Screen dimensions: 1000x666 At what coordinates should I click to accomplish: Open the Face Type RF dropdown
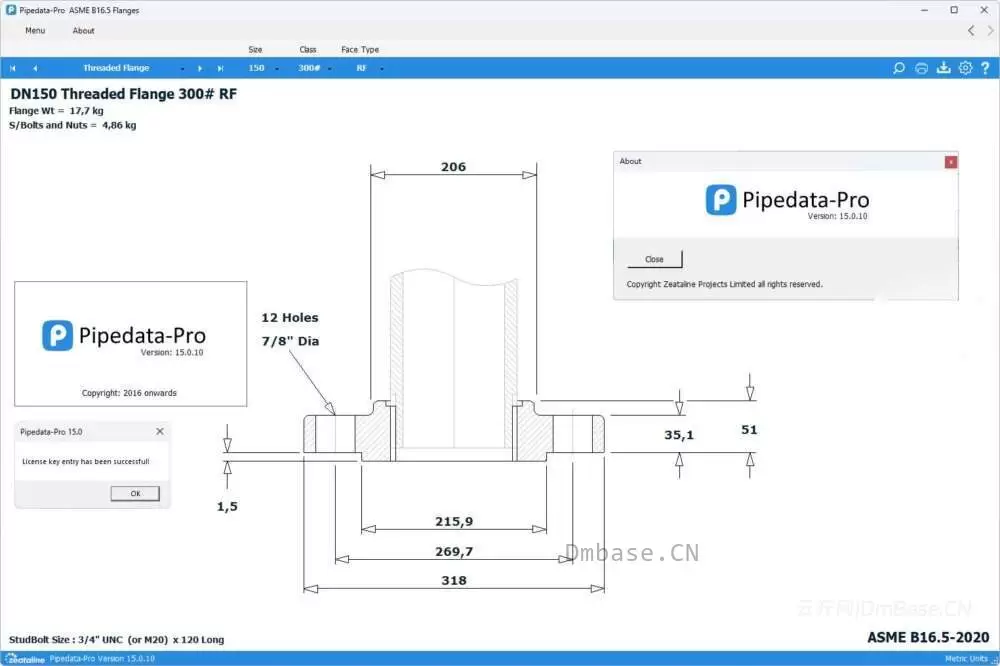pyautogui.click(x=381, y=68)
